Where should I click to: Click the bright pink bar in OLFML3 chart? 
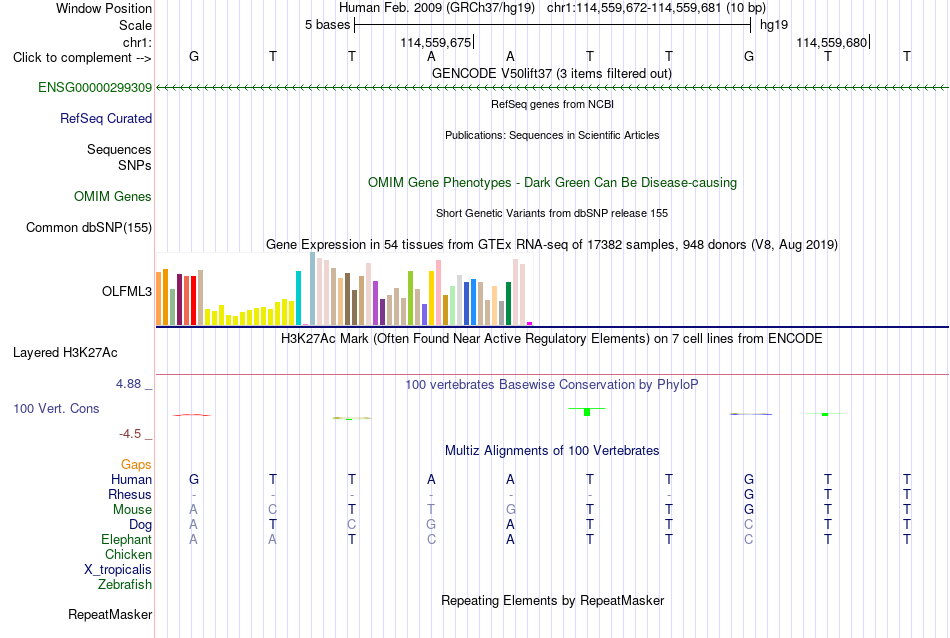pyautogui.click(x=439, y=293)
